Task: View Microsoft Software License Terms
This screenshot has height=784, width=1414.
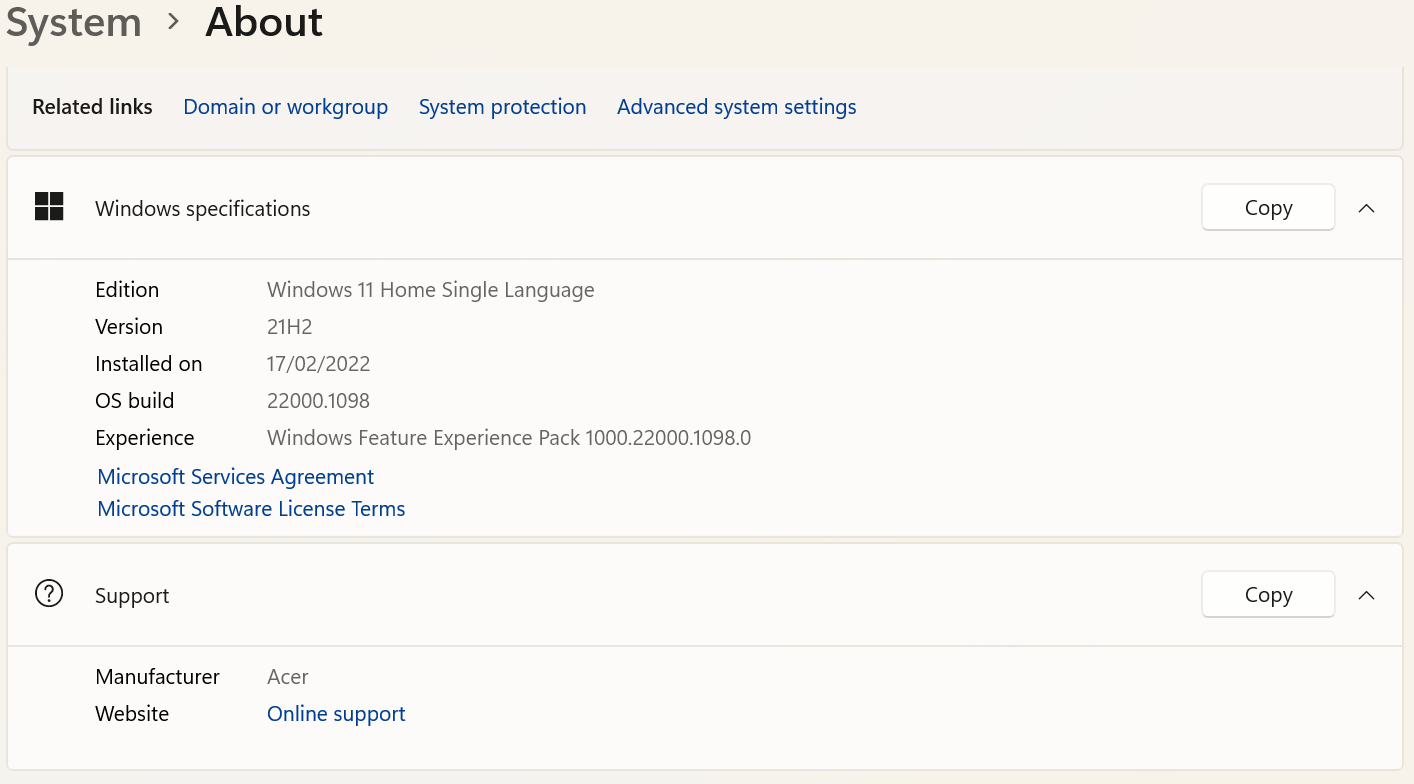Action: pyautogui.click(x=251, y=509)
